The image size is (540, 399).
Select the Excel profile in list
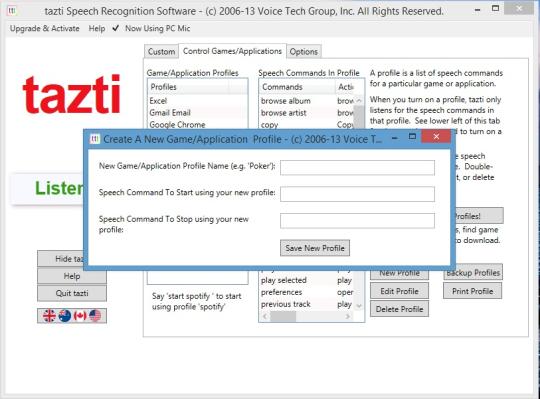point(197,101)
